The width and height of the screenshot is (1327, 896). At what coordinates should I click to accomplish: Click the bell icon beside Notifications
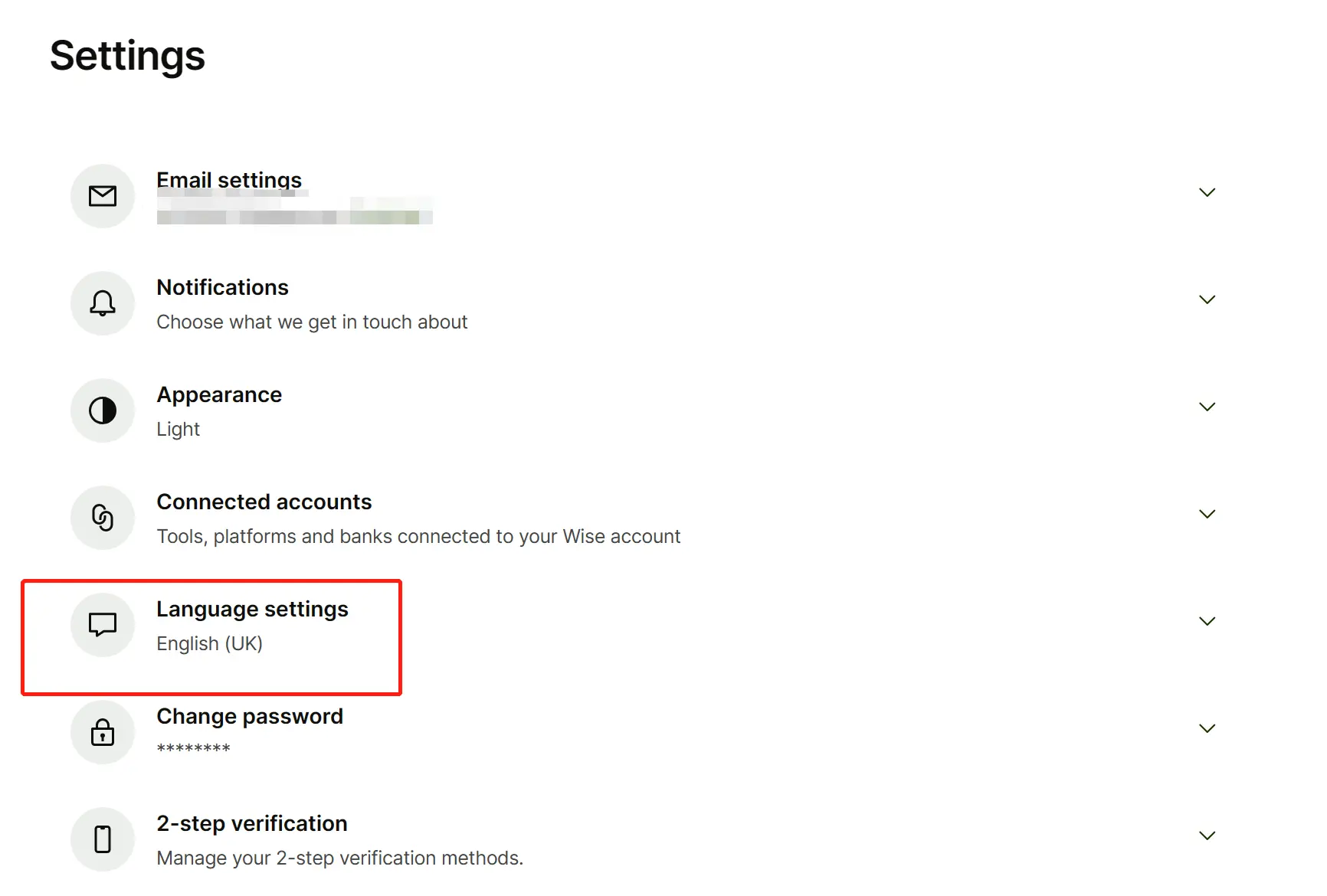point(103,303)
